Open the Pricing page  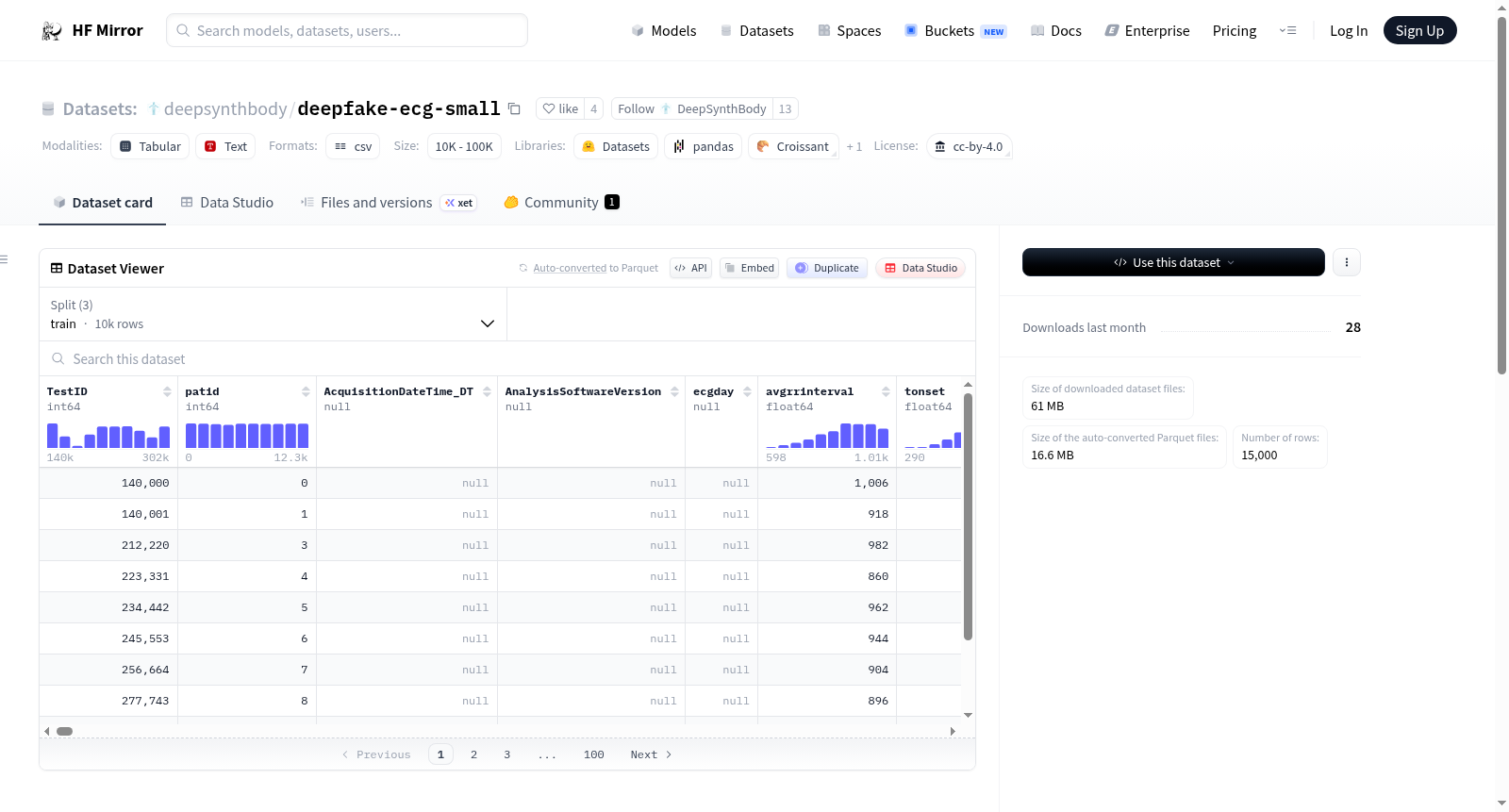click(1234, 31)
